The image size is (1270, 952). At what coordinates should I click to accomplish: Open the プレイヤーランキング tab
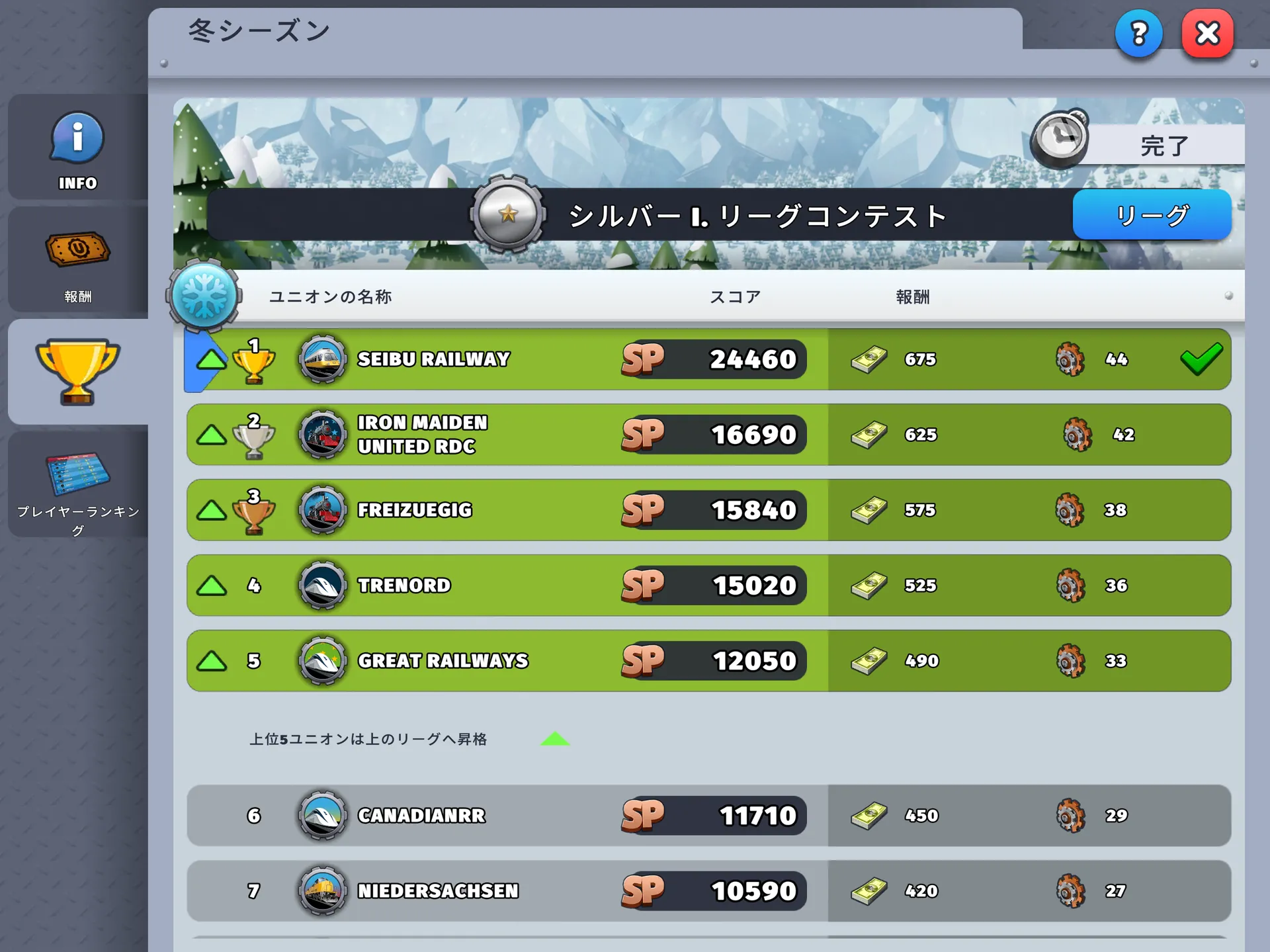click(77, 484)
